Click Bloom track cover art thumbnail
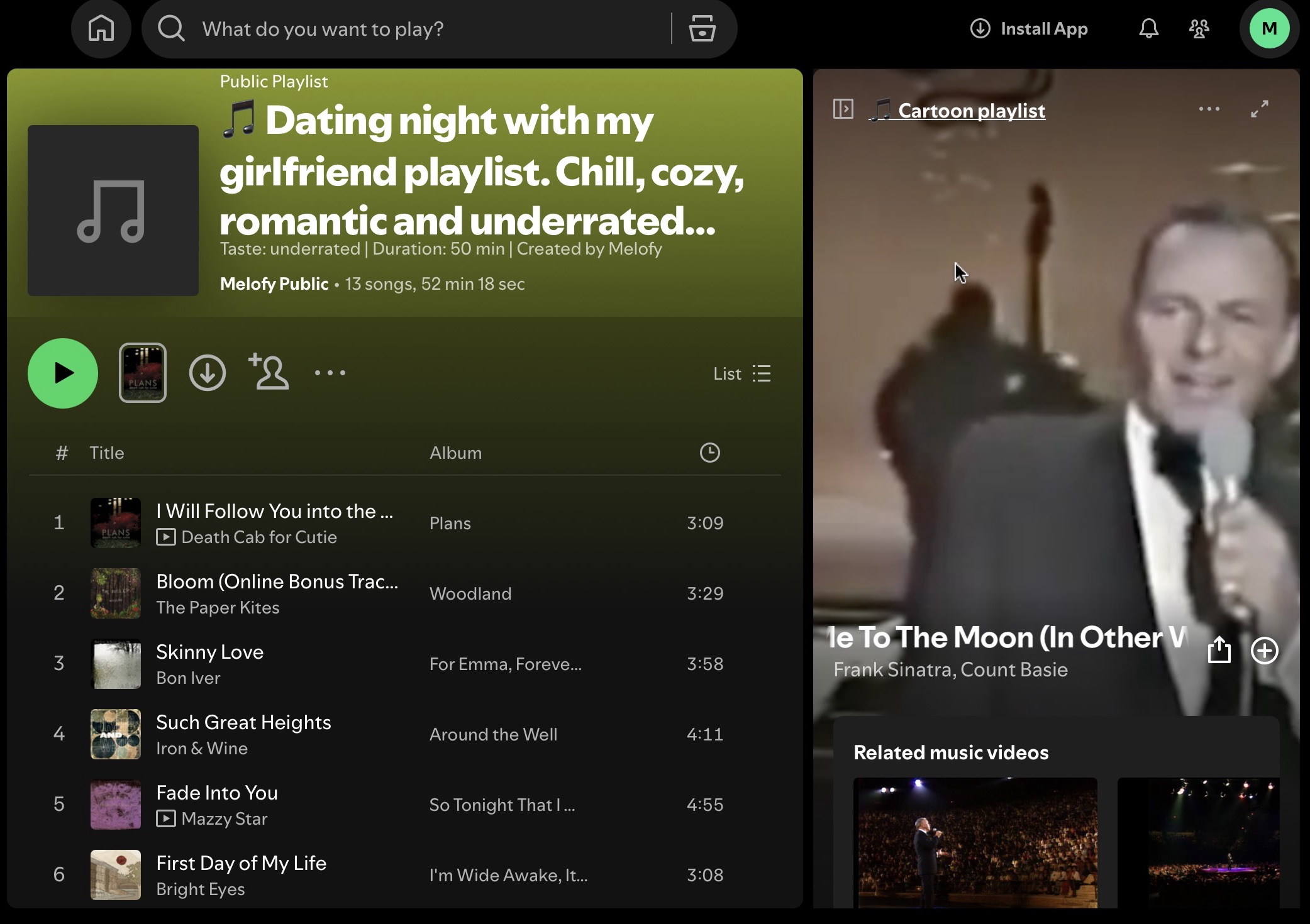This screenshot has height=924, width=1310. pos(116,593)
